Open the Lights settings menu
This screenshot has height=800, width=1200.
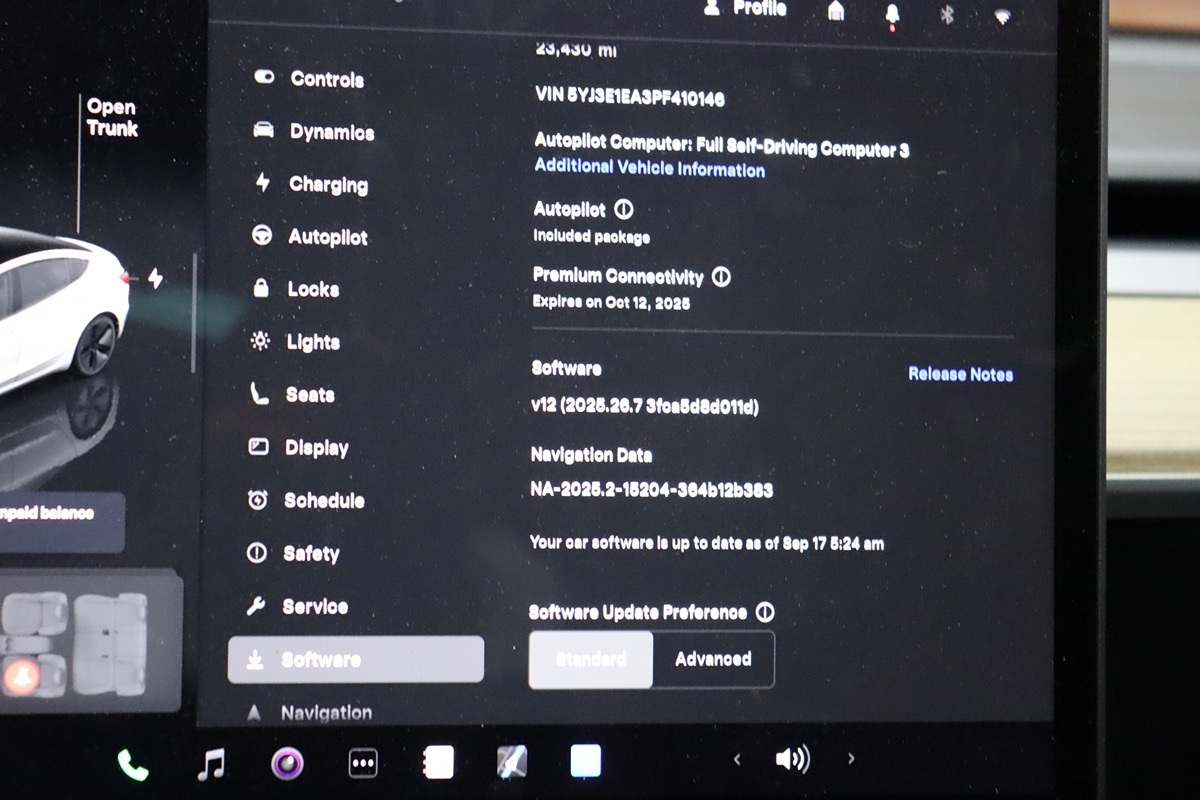click(x=294, y=342)
